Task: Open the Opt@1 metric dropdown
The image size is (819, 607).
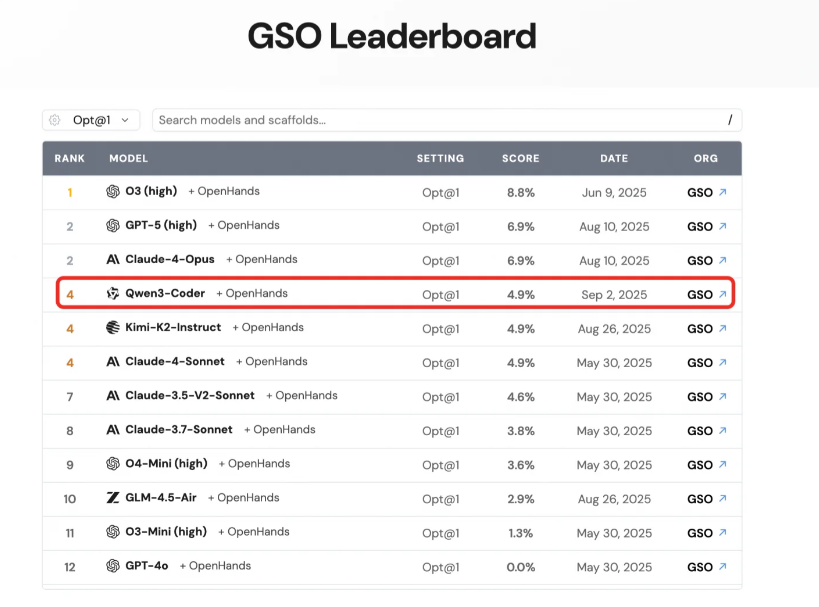Action: coord(91,120)
